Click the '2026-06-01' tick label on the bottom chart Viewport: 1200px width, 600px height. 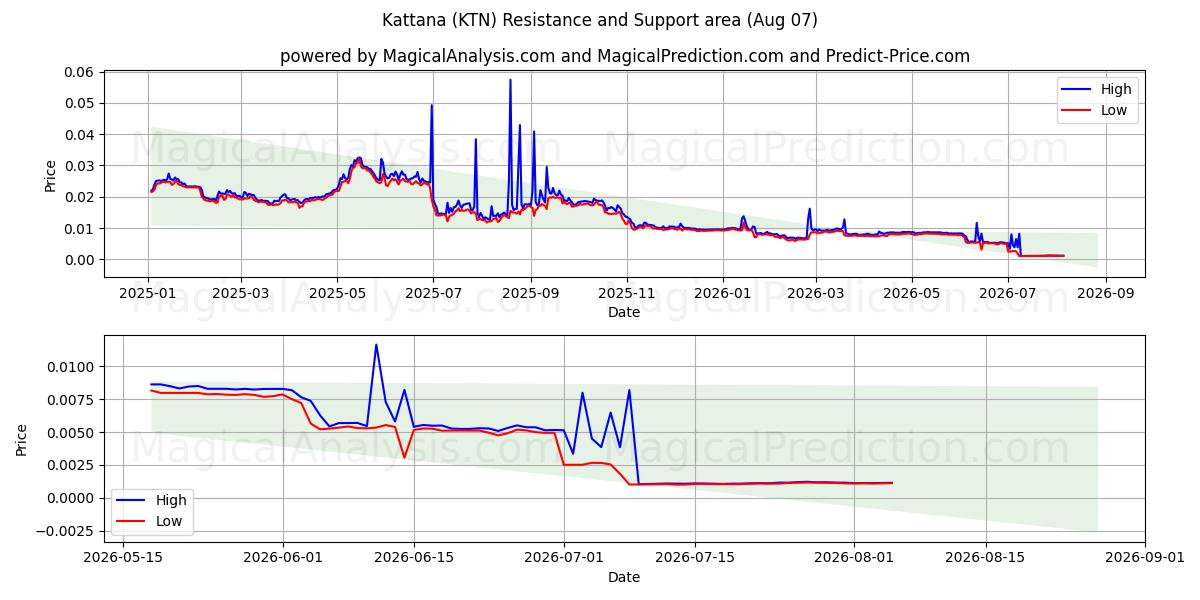(x=283, y=558)
